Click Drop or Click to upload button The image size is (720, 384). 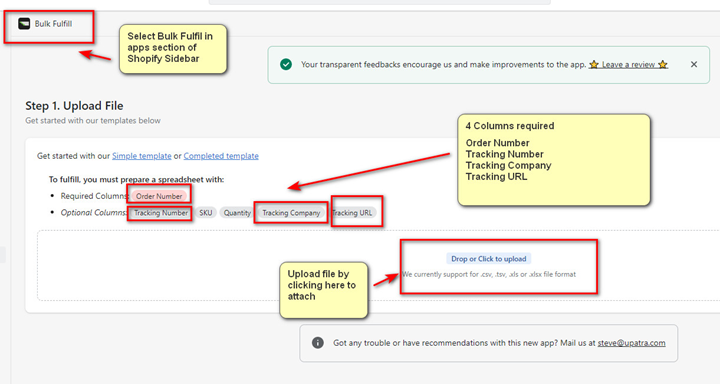[489, 259]
